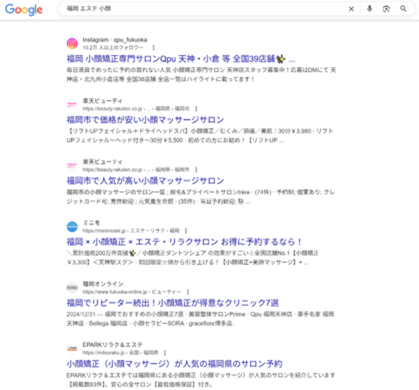Open more options for the ミニモ result

click(186, 231)
